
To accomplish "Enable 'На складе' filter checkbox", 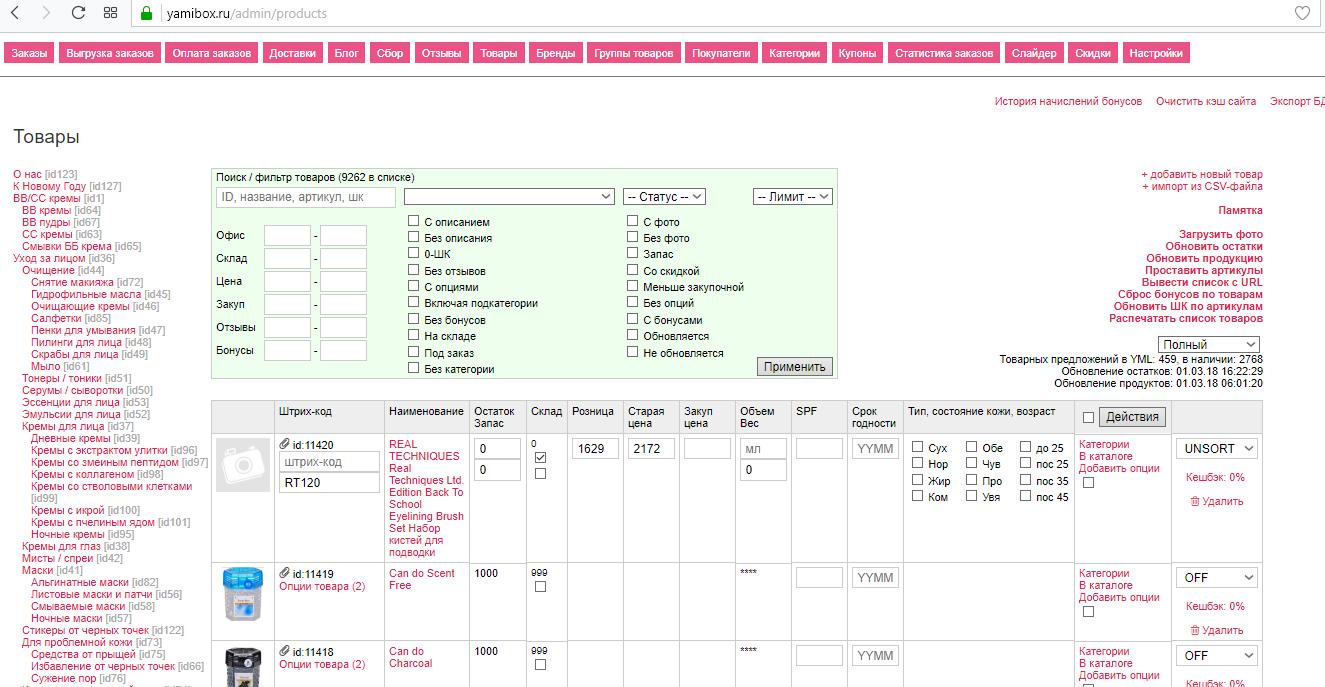I will pos(414,335).
